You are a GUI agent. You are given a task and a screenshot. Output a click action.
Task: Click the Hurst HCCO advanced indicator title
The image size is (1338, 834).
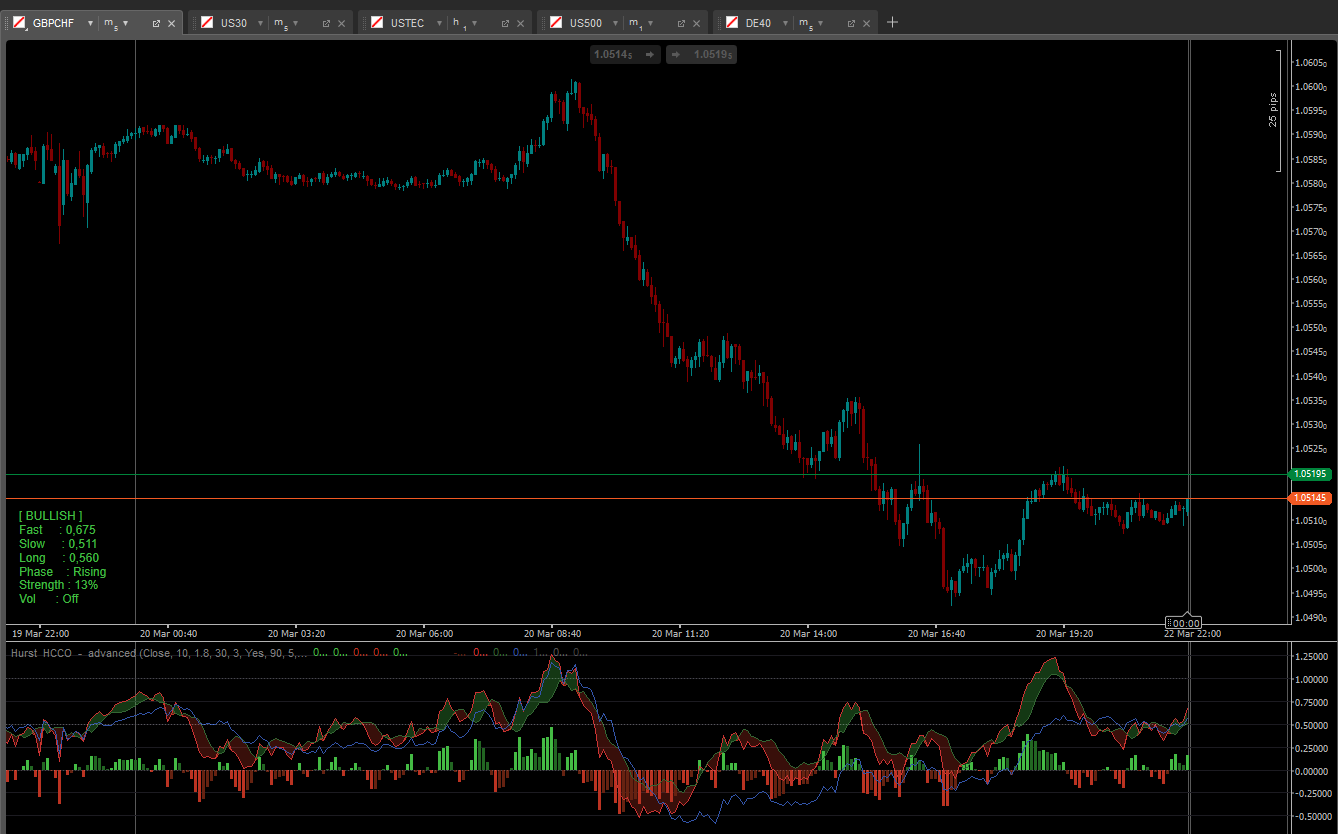click(73, 653)
